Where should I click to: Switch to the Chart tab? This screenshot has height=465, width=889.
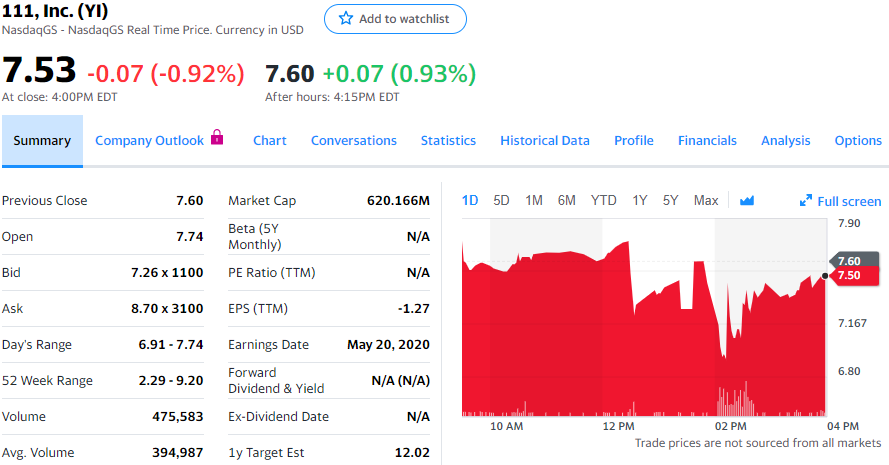click(270, 141)
